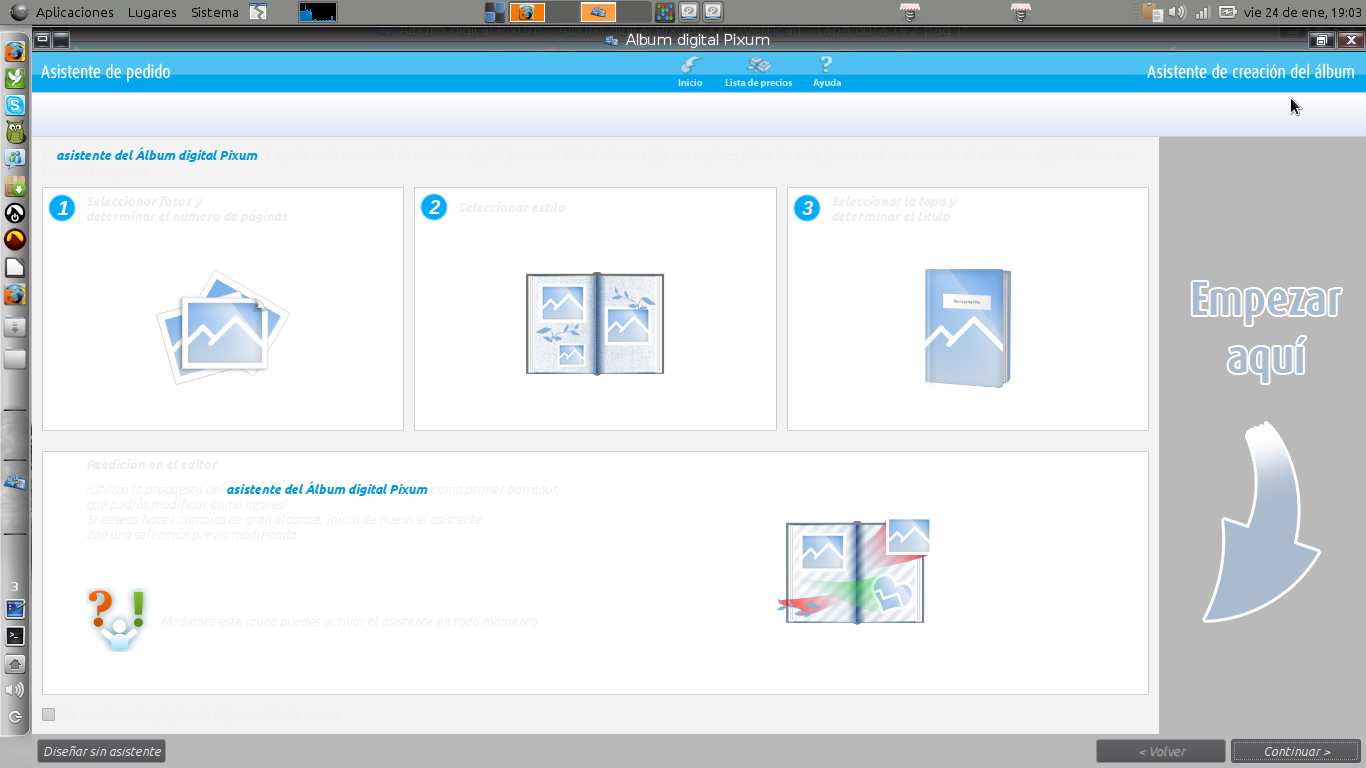Click the blue number 3 step badge
1366x768 pixels.
[x=806, y=208]
